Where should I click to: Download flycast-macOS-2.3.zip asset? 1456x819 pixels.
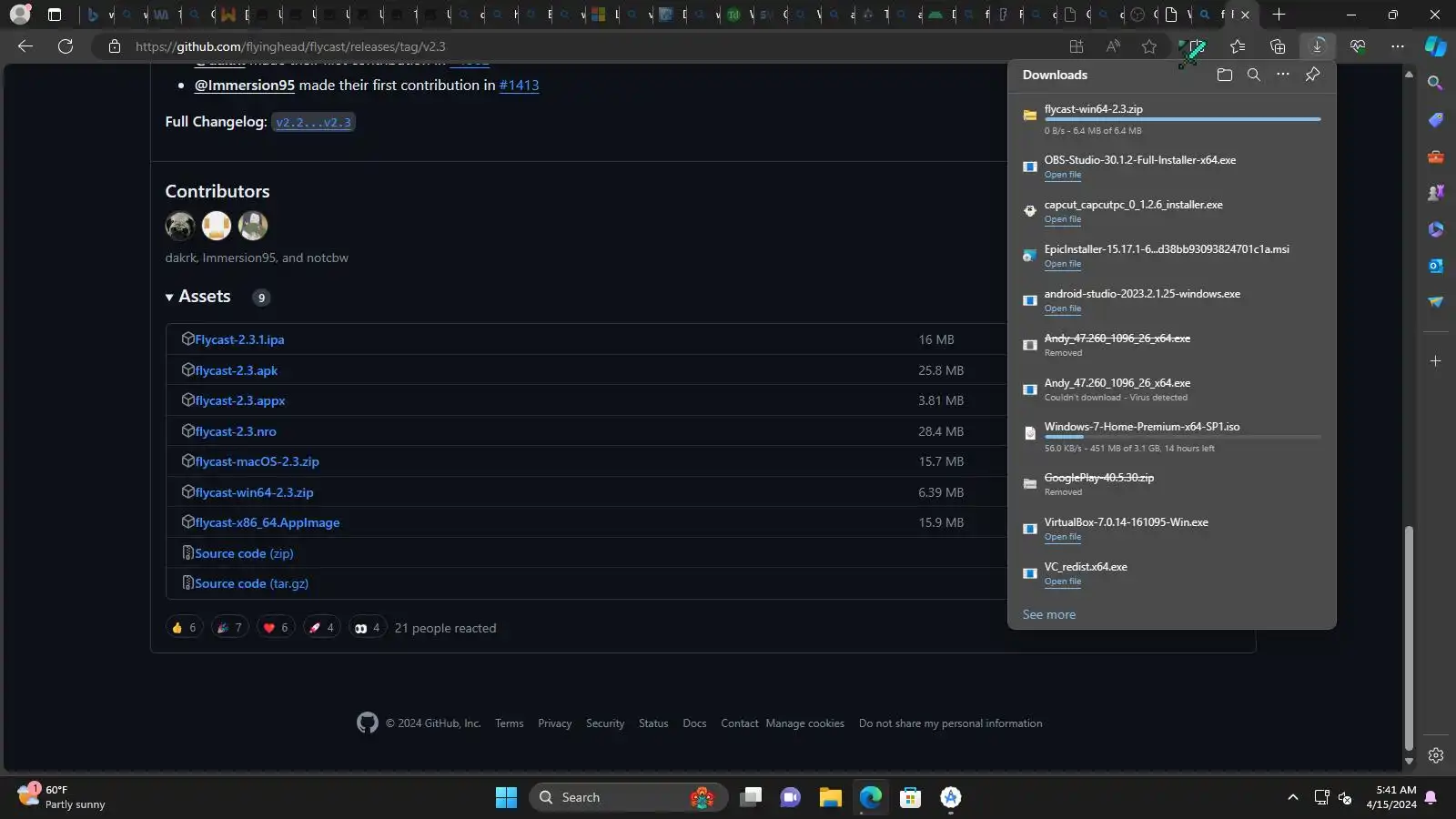[x=257, y=461]
